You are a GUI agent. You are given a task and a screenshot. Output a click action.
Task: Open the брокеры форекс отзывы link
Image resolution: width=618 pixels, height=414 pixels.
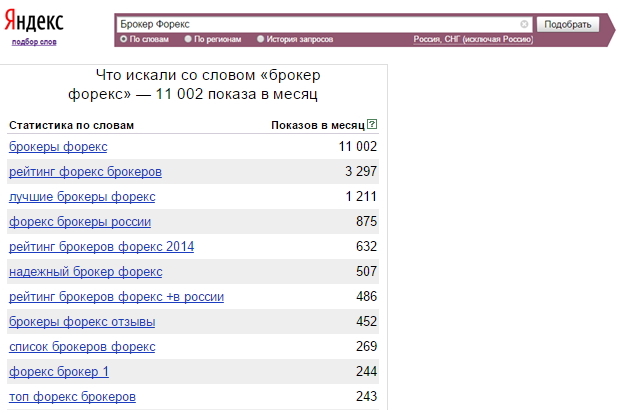tap(82, 322)
